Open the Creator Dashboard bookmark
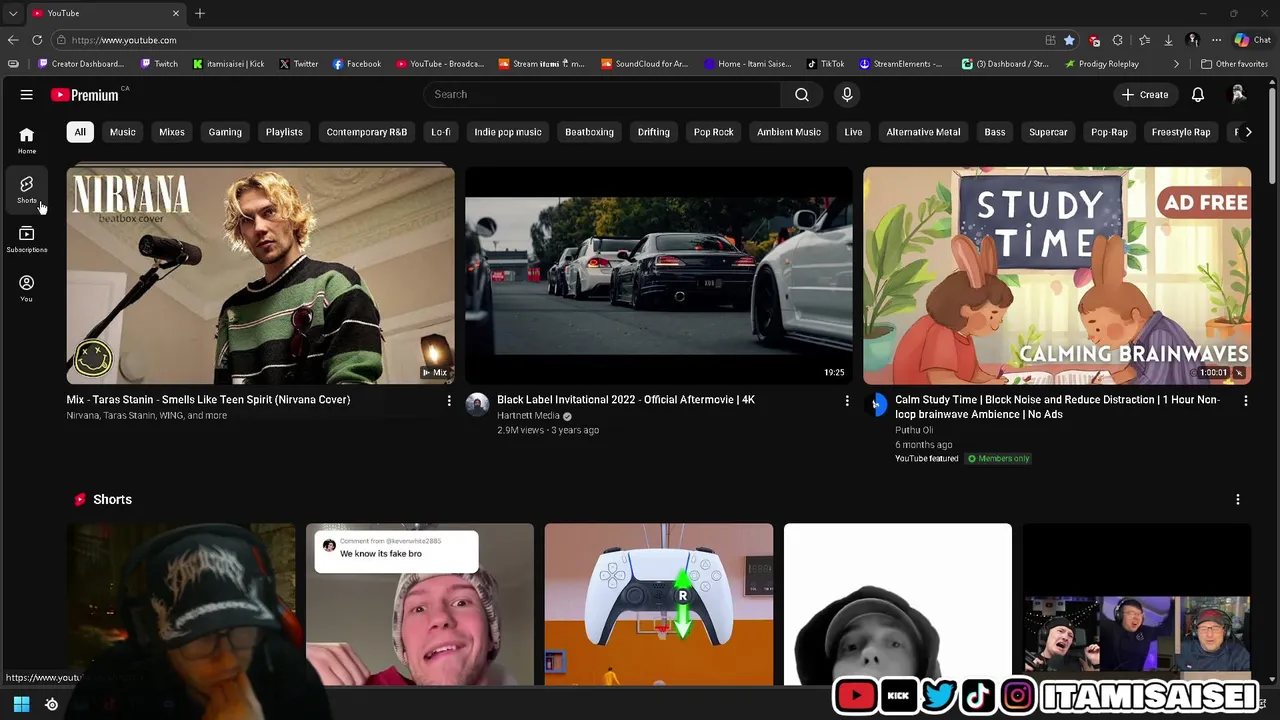The height and width of the screenshot is (720, 1280). coord(81,64)
